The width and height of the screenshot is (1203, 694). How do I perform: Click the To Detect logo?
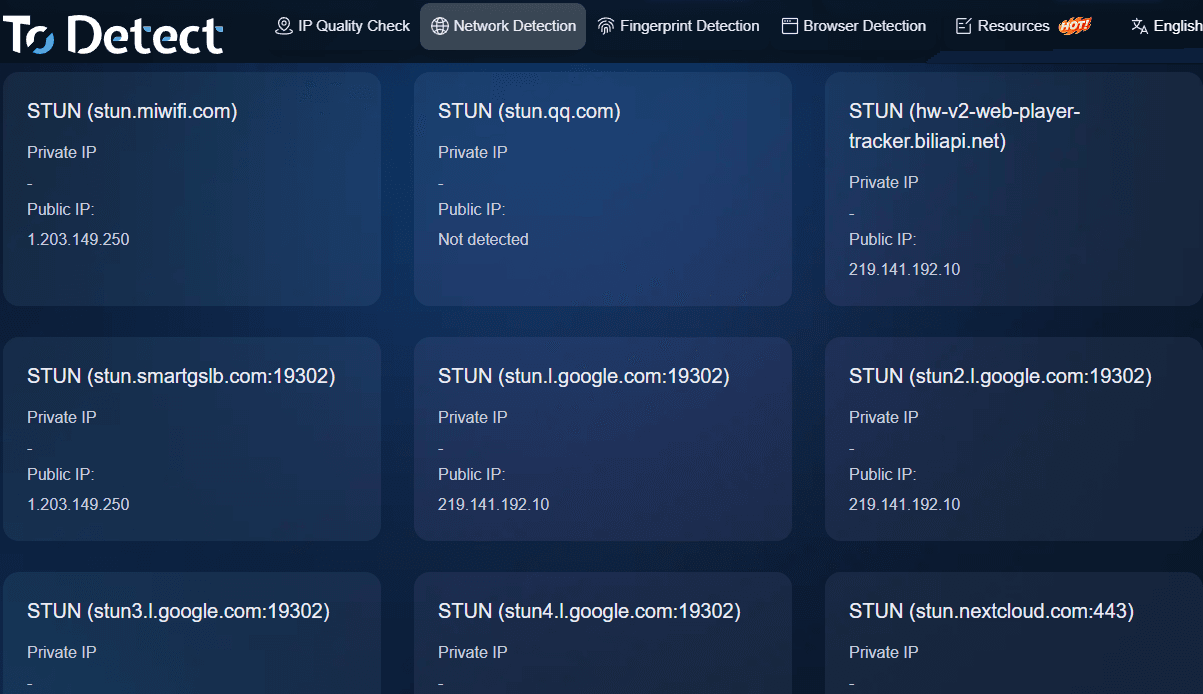(112, 34)
